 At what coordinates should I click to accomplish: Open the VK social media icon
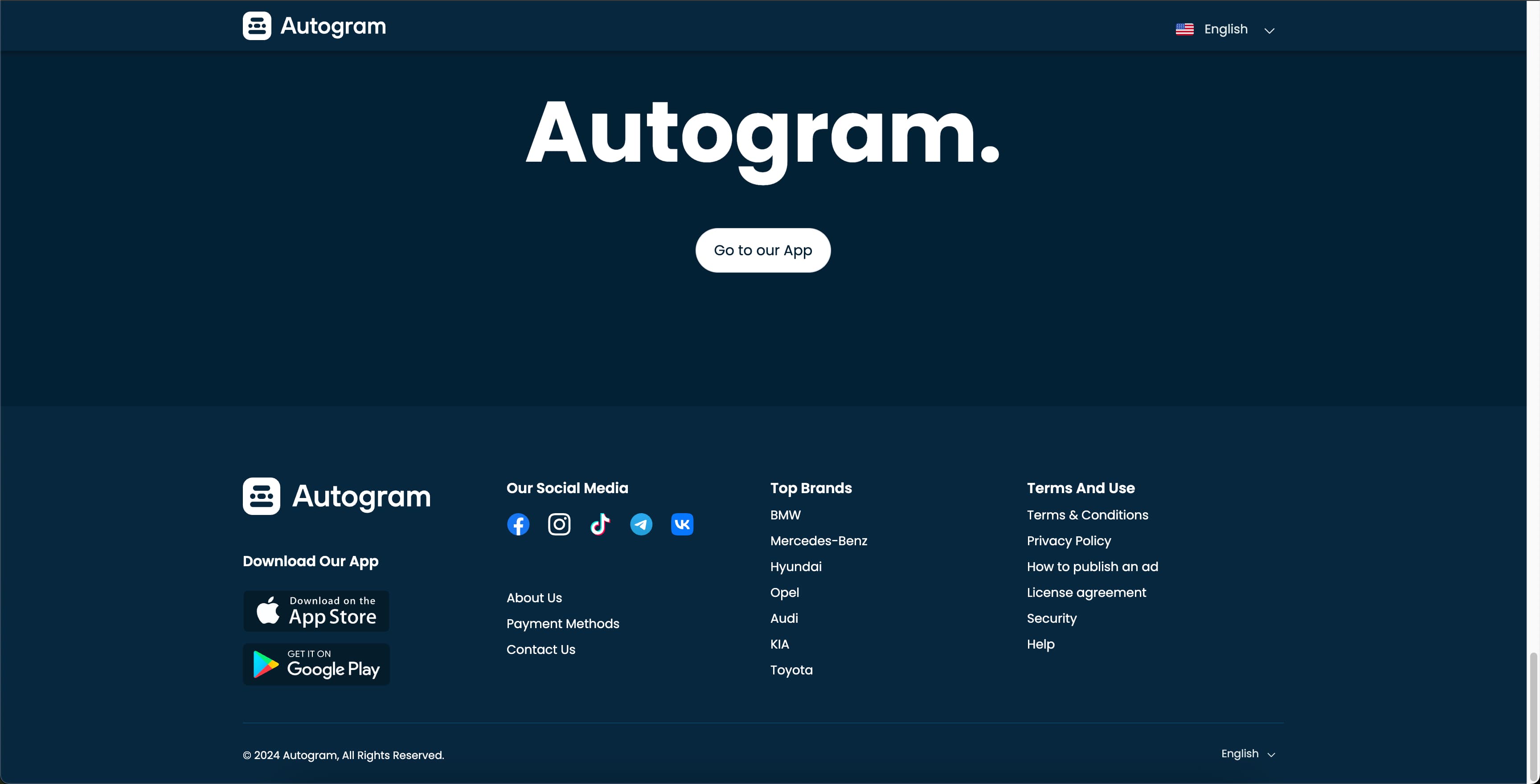coord(682,524)
